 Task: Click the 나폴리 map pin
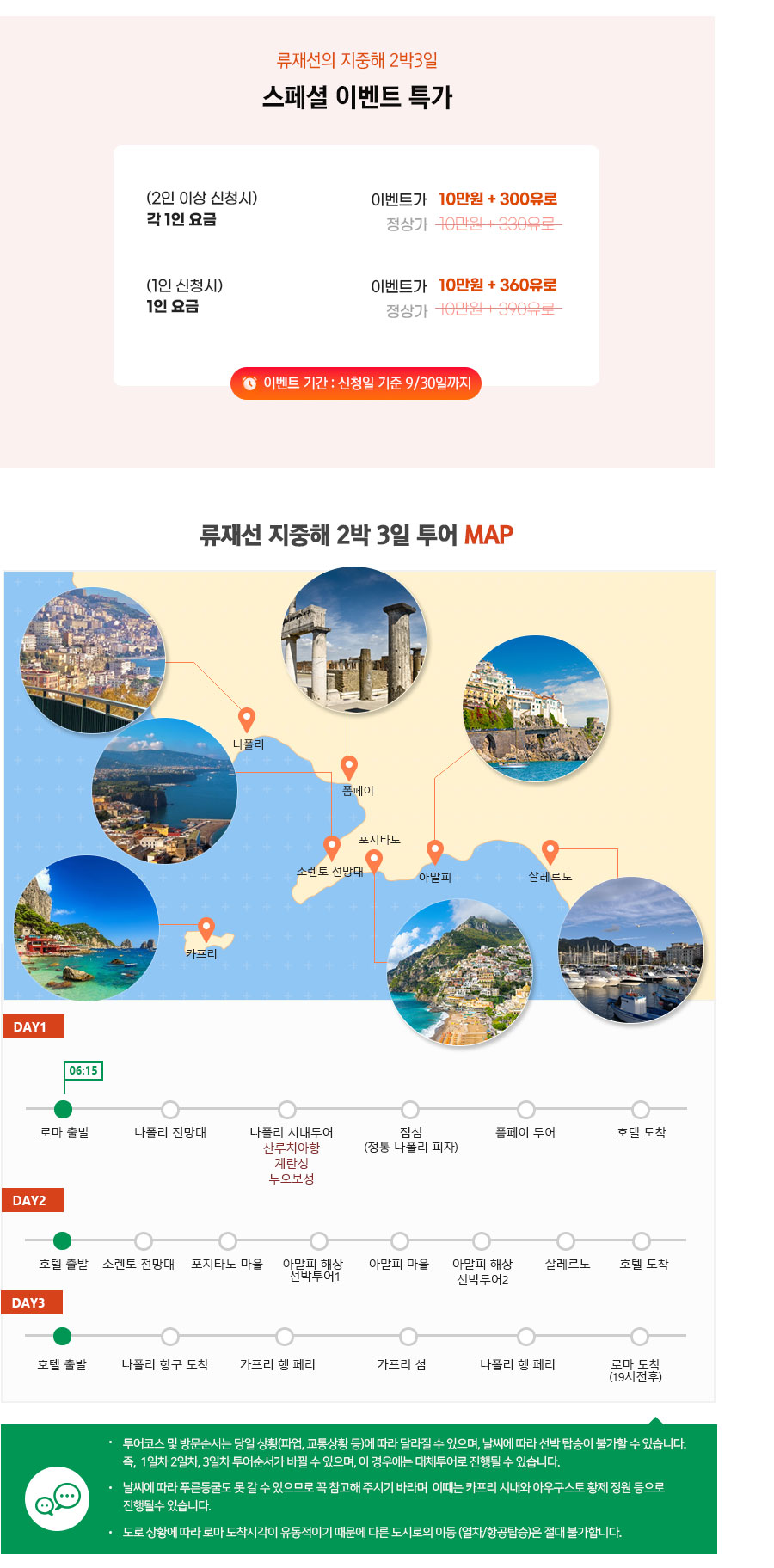(x=247, y=720)
